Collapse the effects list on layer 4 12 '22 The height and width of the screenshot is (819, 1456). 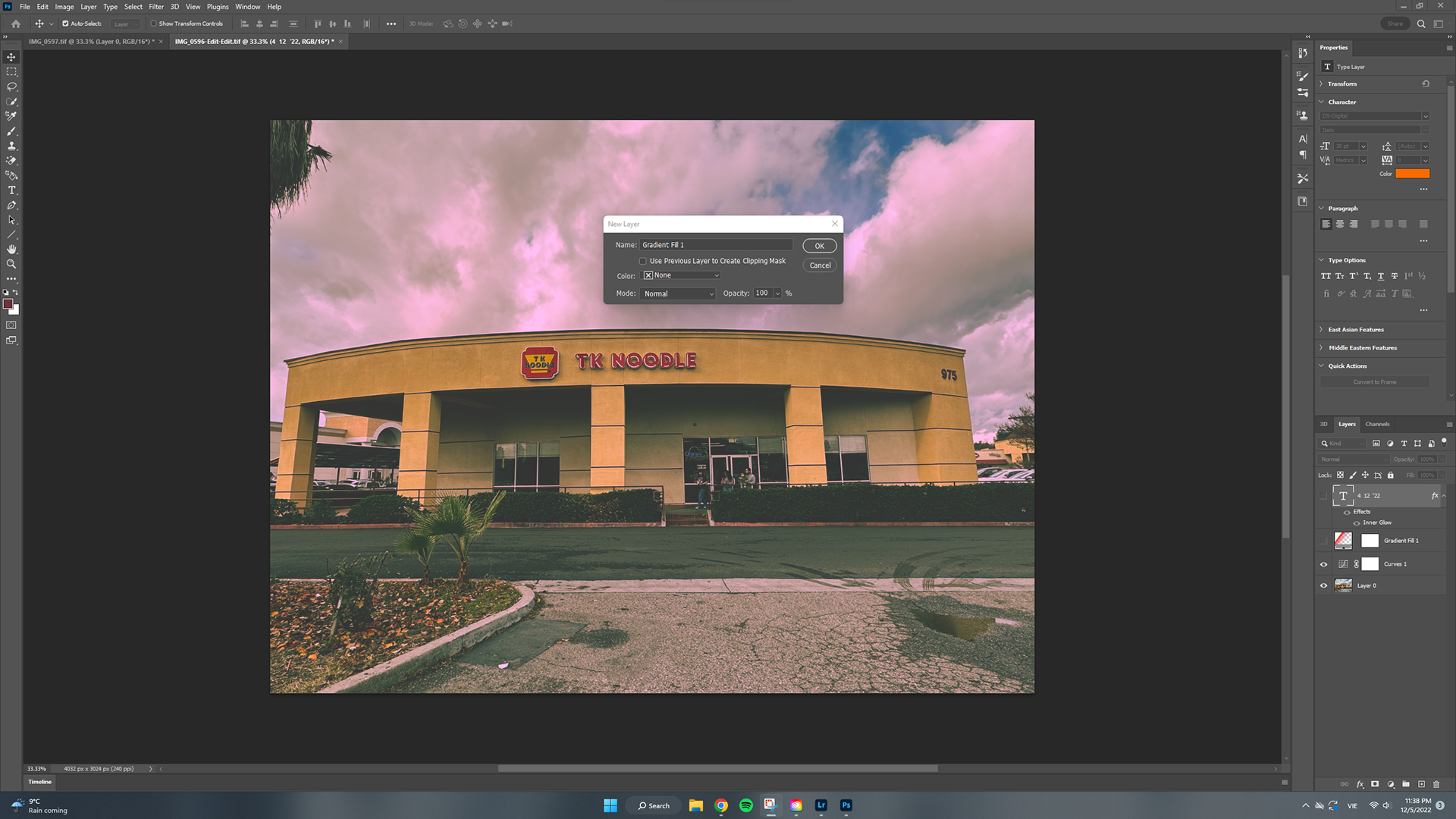[1442, 495]
